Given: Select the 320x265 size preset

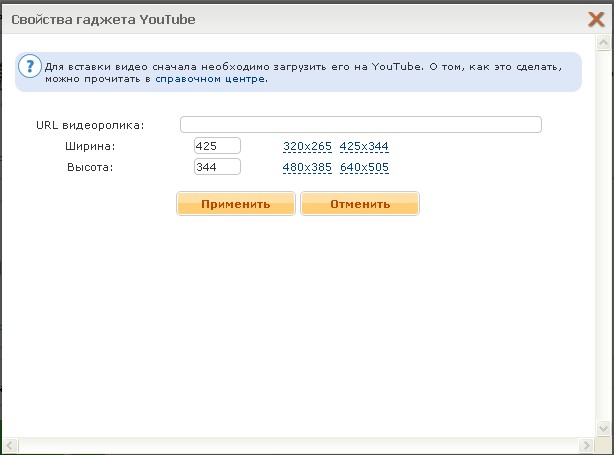Looking at the screenshot, I should (x=307, y=147).
